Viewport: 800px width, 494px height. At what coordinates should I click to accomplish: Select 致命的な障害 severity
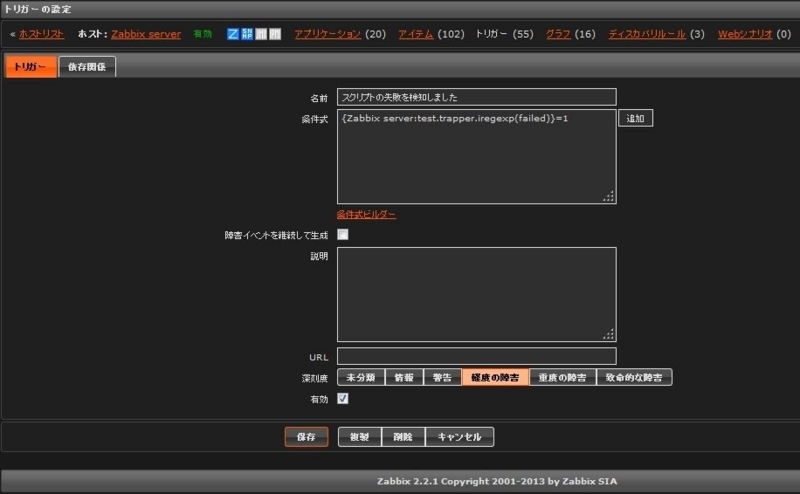(634, 378)
